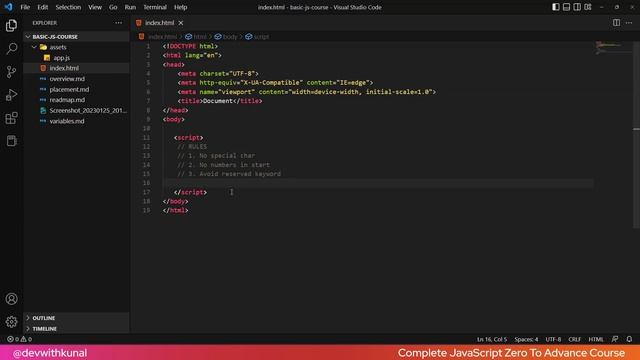640x360 pixels.
Task: Expand the TIMELINE section
Action: click(76, 329)
